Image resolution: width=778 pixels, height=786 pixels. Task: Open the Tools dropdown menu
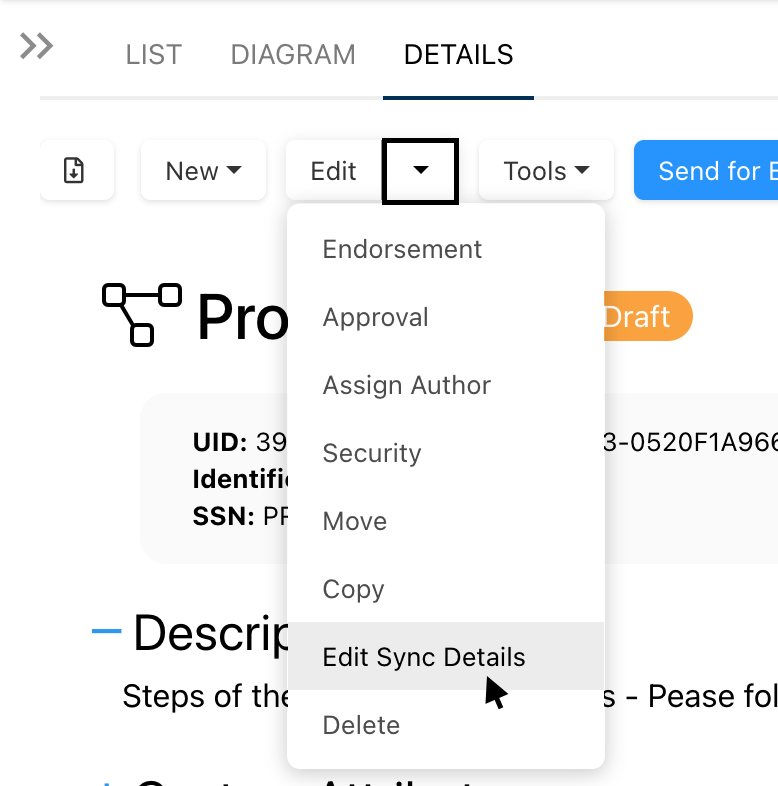click(x=546, y=171)
